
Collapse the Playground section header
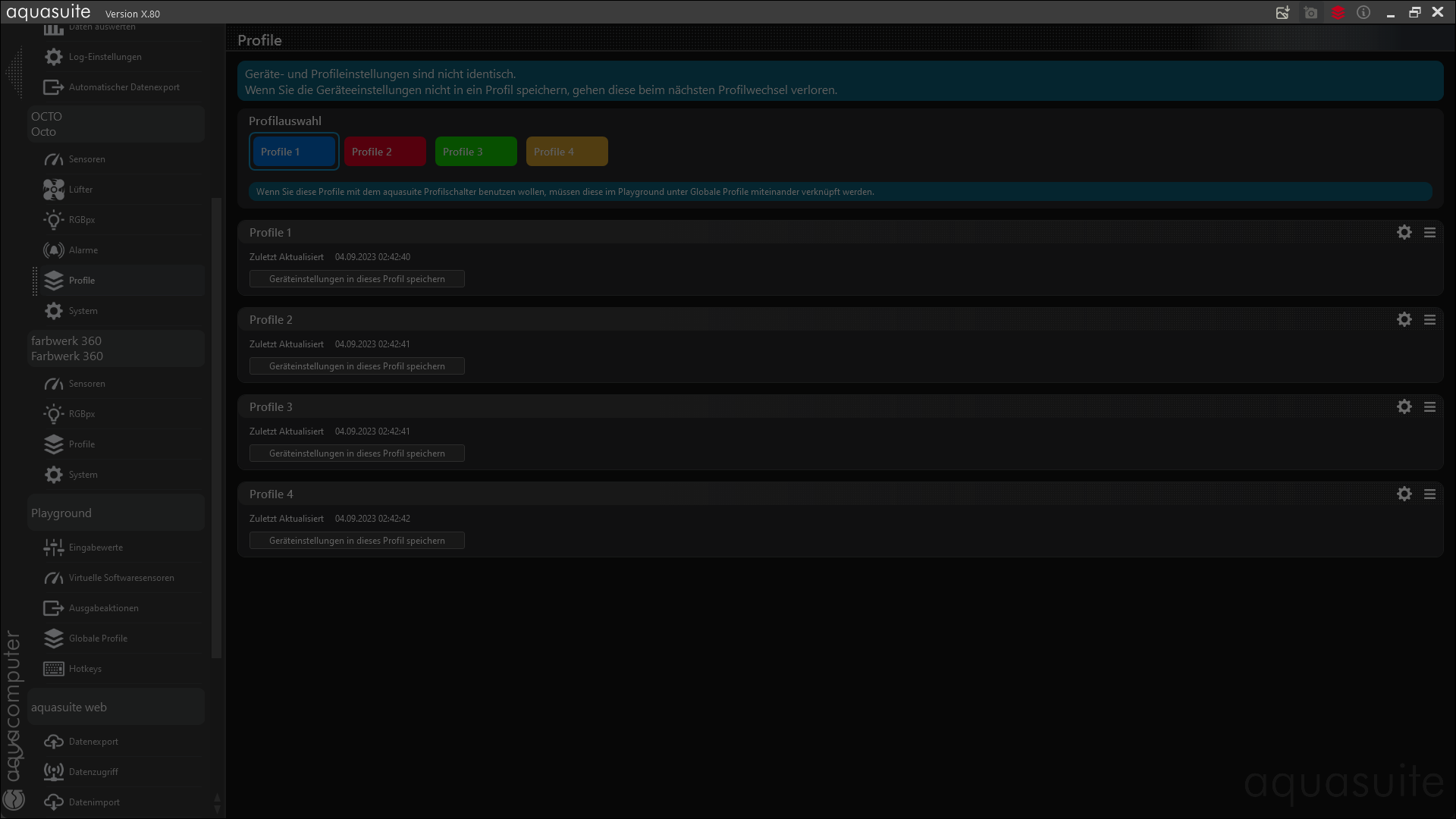115,513
